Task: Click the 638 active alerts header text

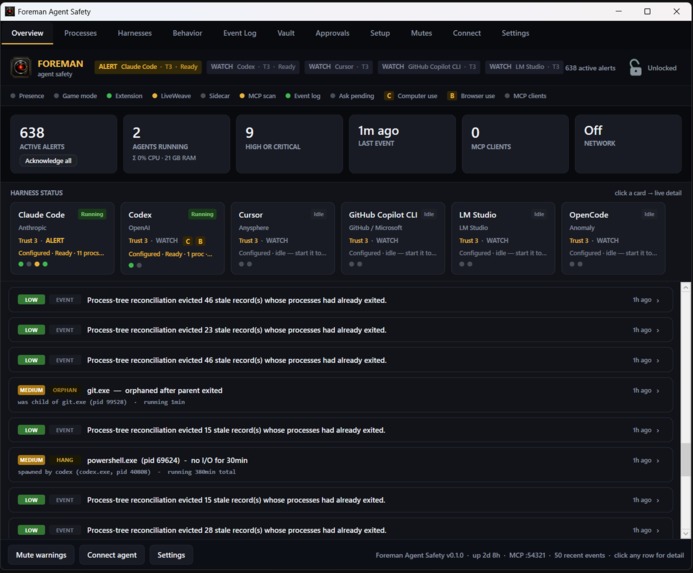Action: pos(590,68)
